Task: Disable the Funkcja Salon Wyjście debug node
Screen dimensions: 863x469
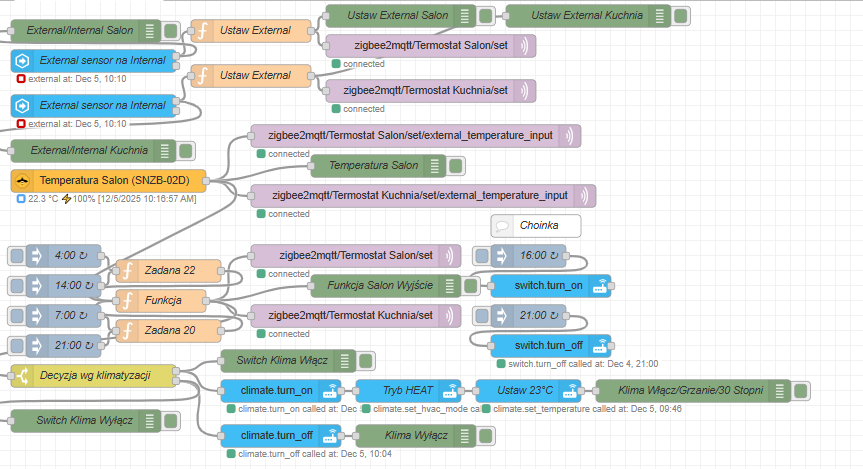Action: pyautogui.click(x=475, y=286)
